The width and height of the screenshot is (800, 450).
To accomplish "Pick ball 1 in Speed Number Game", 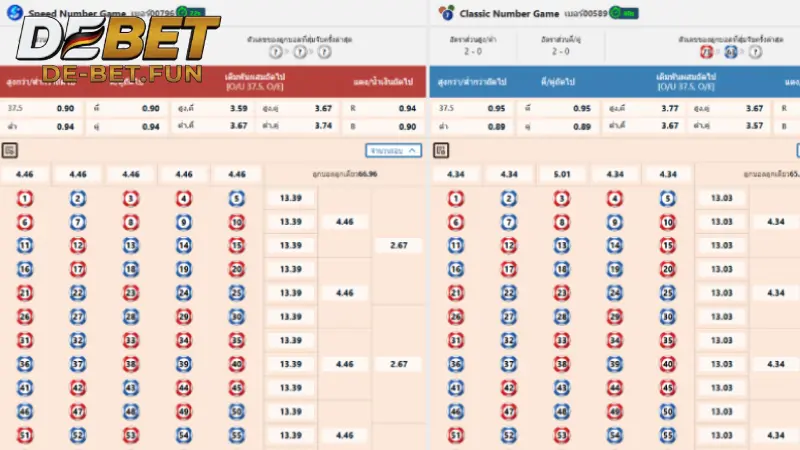I will click(24, 198).
